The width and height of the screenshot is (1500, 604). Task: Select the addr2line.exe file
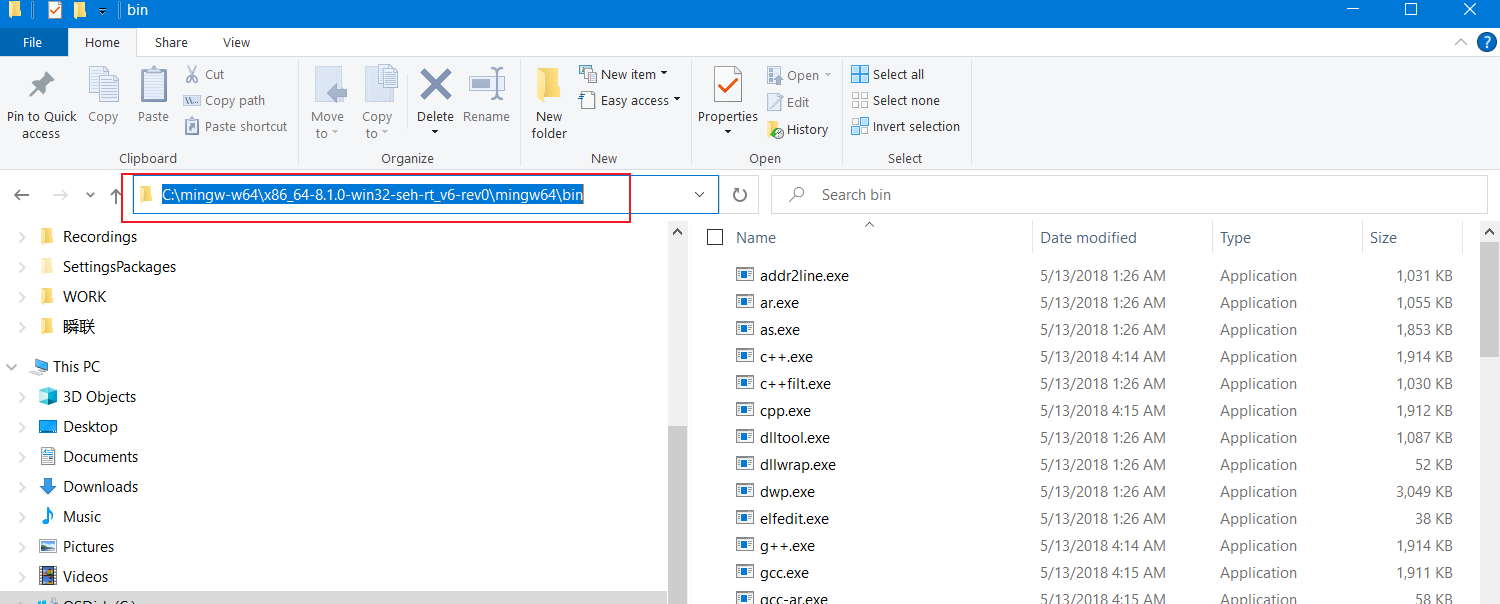[804, 276]
